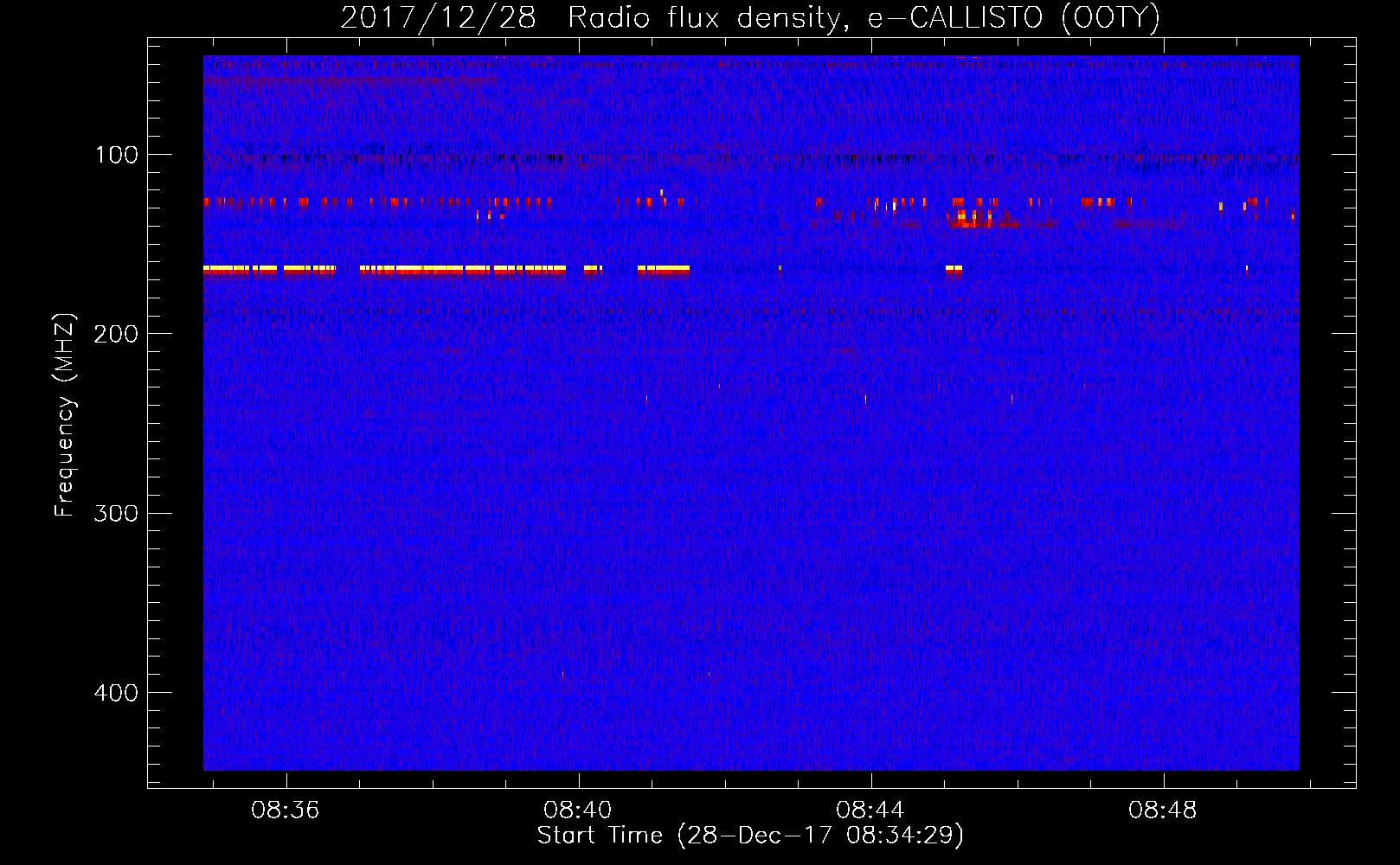The height and width of the screenshot is (865, 1400).
Task: Click the plot title '2017/12/28 Radio flux density, e-CALLISTO (OOTY)'
Action: tap(750, 18)
